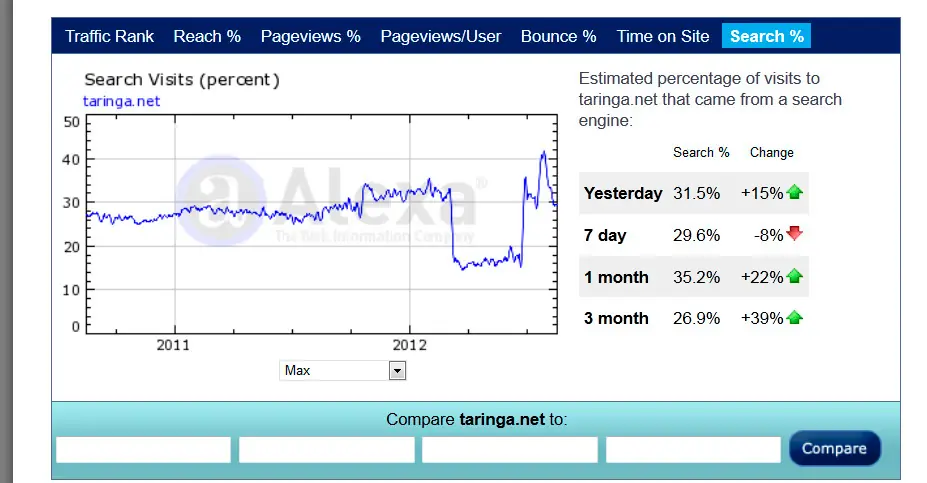Viewport: 927px width, 483px height.
Task: Switch to Reach % tab
Action: [x=207, y=37]
